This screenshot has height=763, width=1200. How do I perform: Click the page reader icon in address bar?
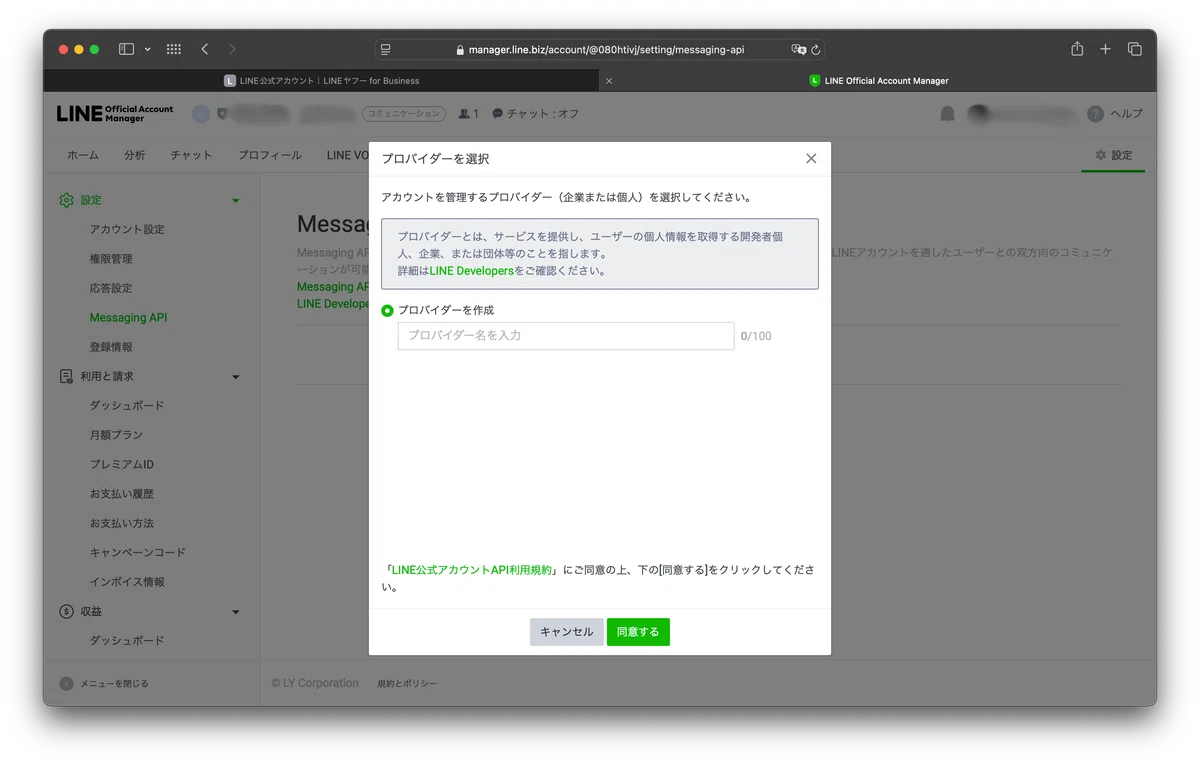click(386, 49)
